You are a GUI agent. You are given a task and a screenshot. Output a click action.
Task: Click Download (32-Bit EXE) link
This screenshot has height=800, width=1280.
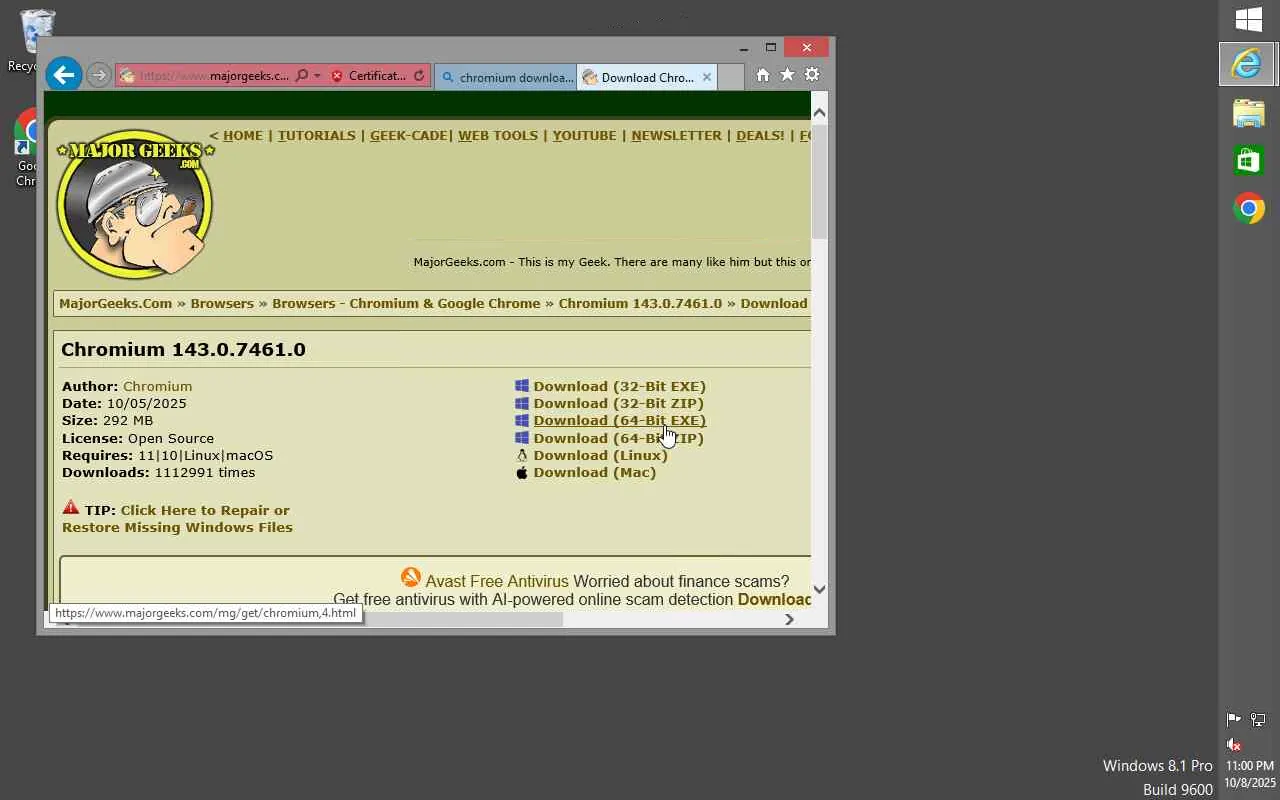click(619, 387)
